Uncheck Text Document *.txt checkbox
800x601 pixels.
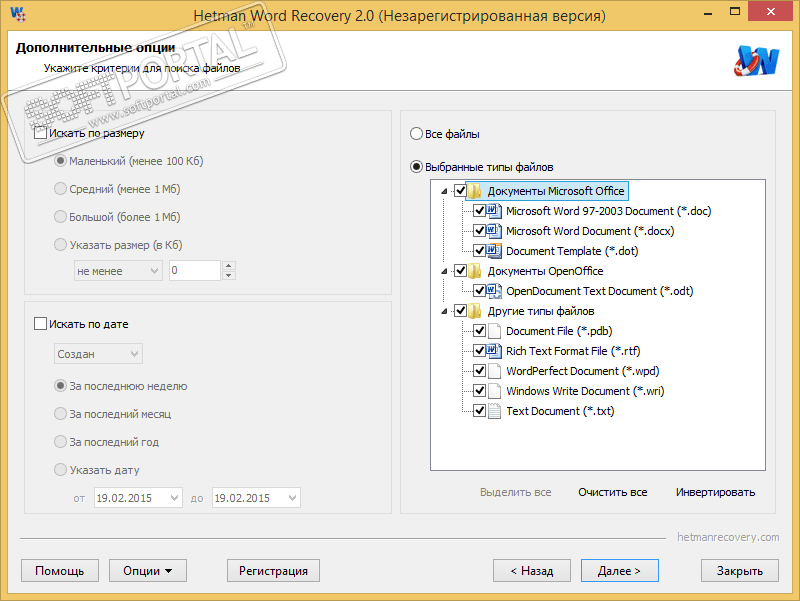coord(479,411)
